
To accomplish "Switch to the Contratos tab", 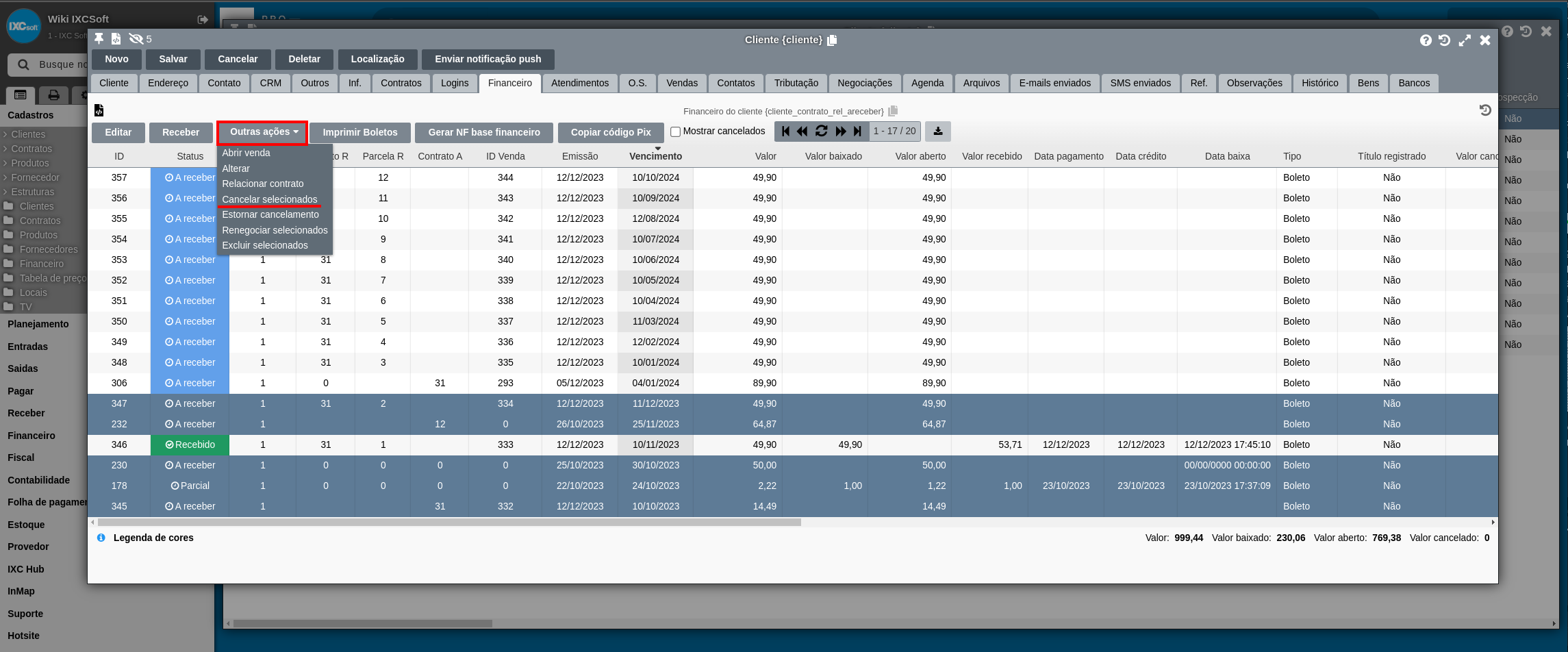I will tap(401, 83).
